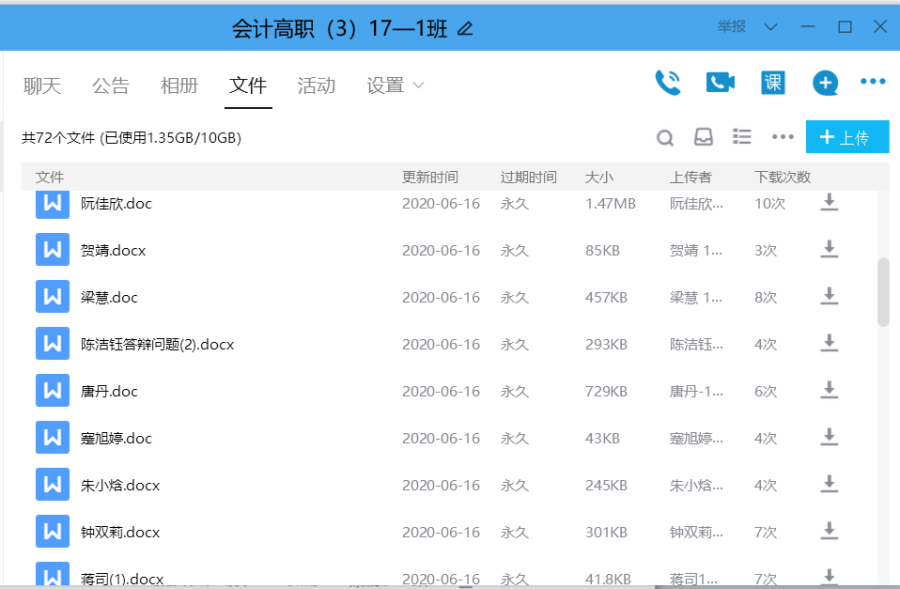900x589 pixels.
Task: Click 共72个文件 storage usage text
Action: pos(131,138)
